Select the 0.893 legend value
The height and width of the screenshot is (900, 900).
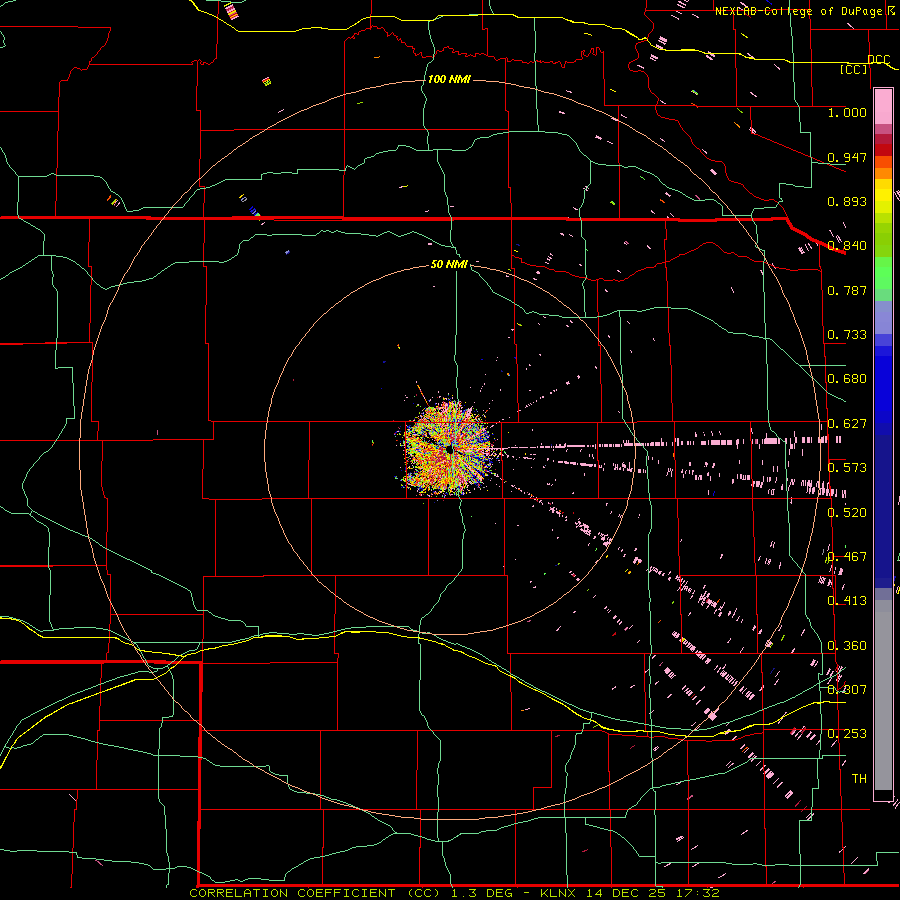point(847,201)
